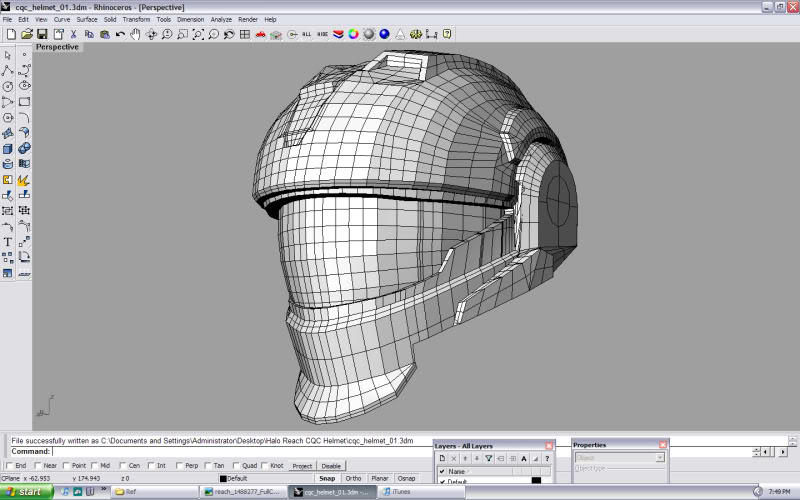
Task: Click the Select All icon
Action: coord(307,34)
